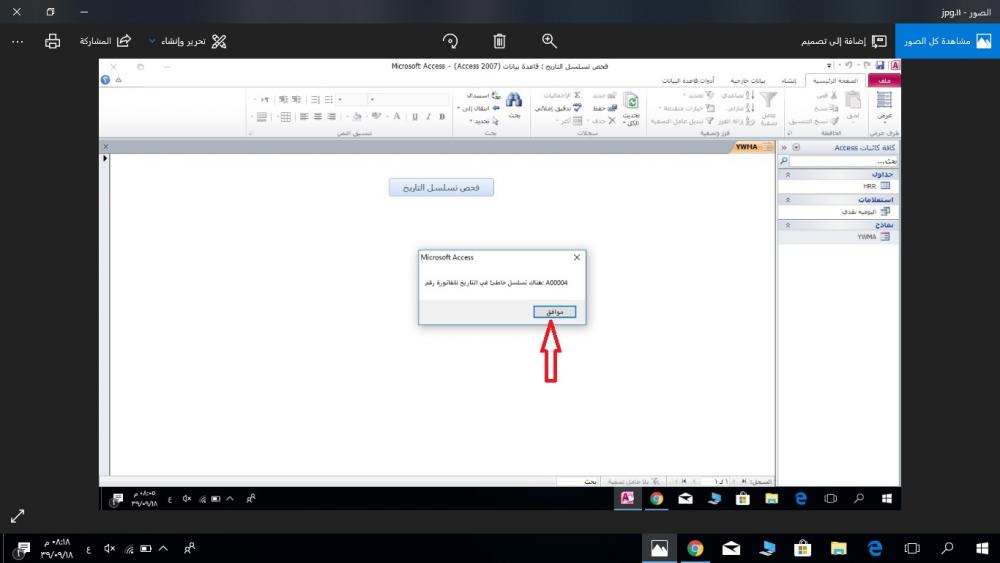Open Windows Start menu on the bottom taskbar
Image resolution: width=1000 pixels, height=563 pixels.
click(983, 548)
